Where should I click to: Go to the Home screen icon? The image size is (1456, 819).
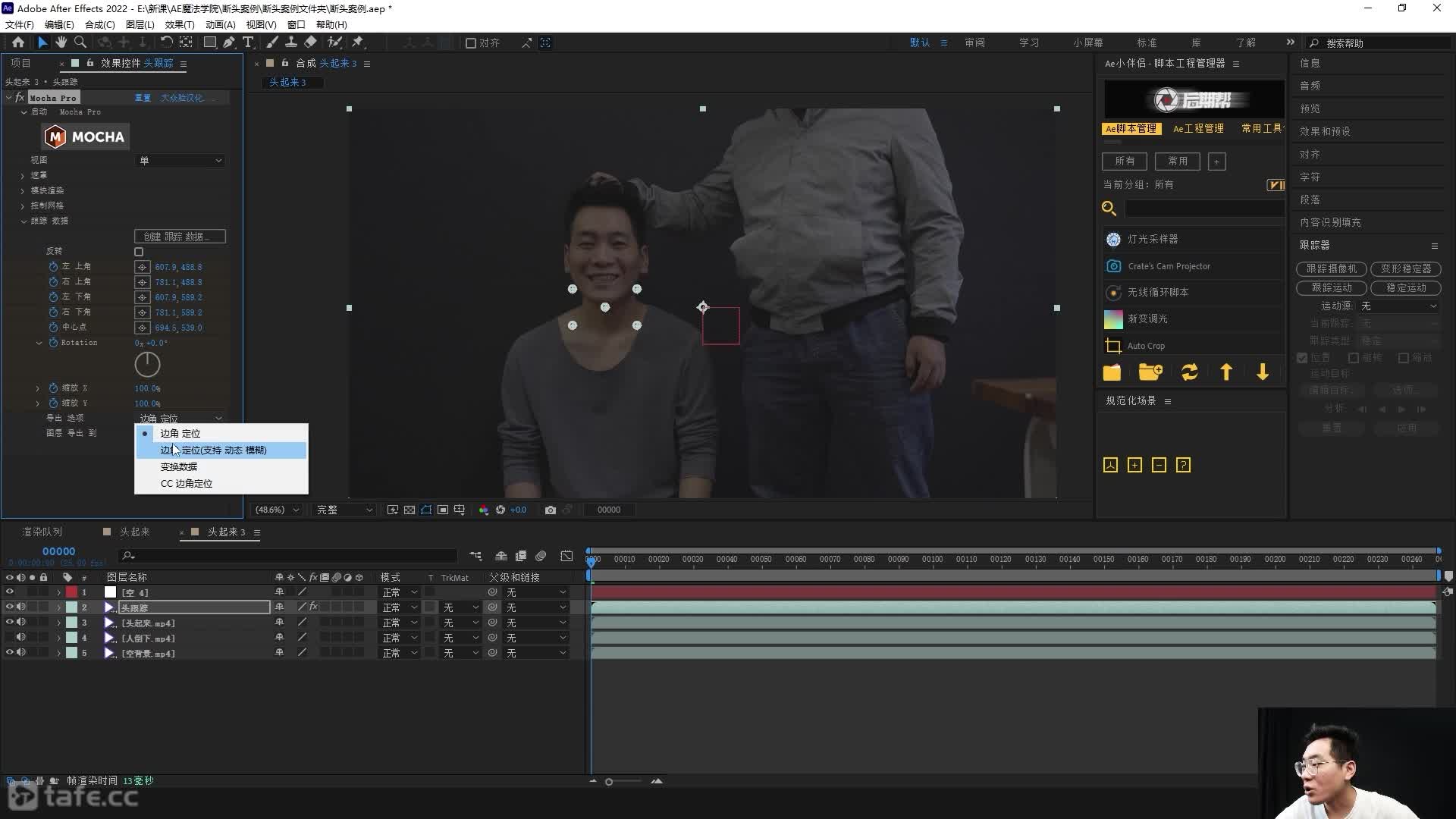[x=18, y=42]
